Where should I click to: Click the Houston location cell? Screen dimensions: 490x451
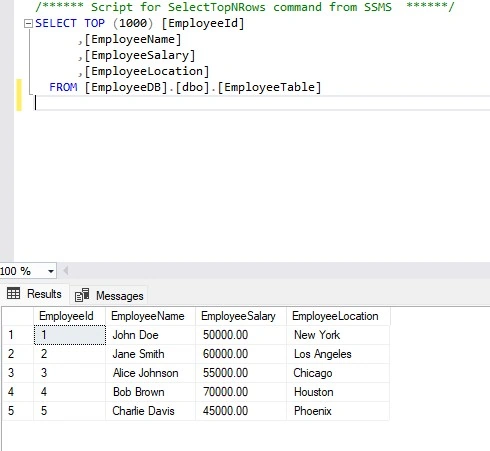click(338, 392)
